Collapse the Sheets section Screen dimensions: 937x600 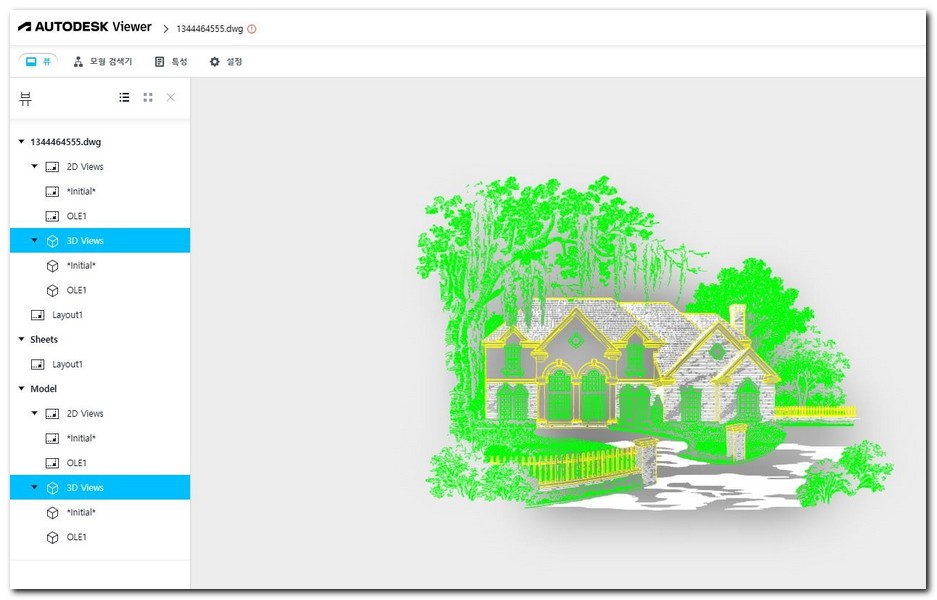click(x=23, y=339)
